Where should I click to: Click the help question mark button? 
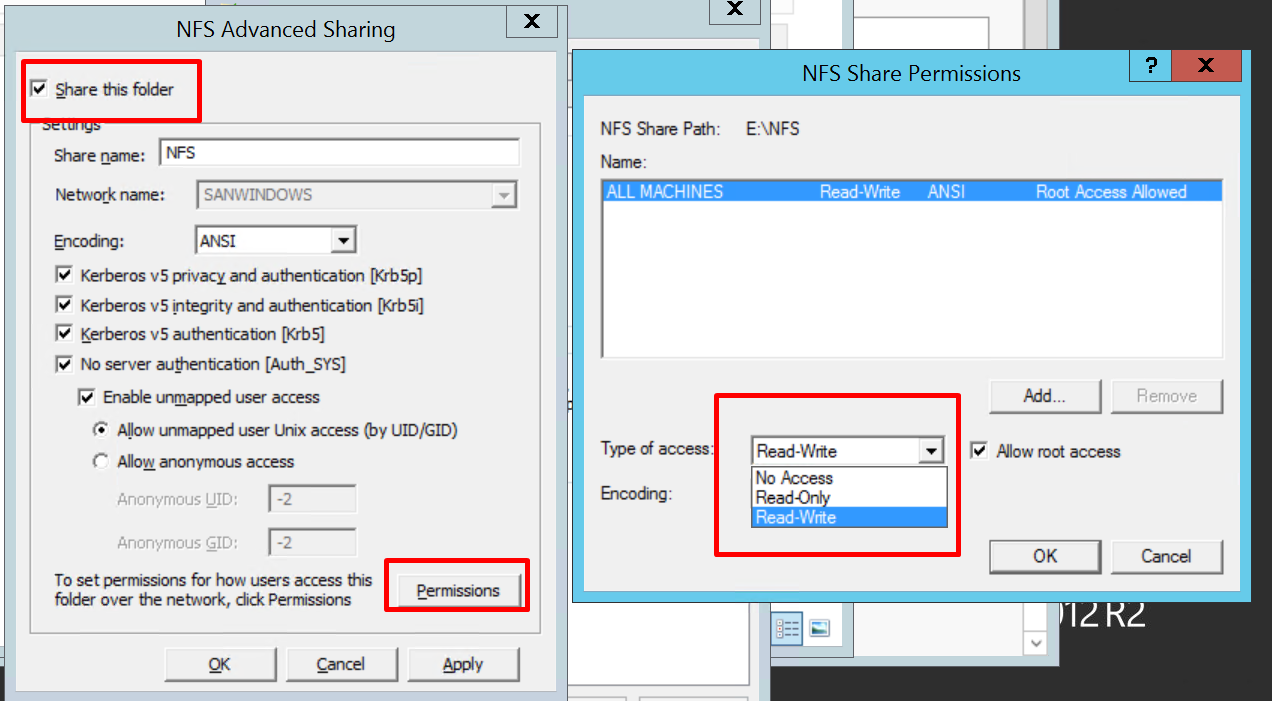[x=1151, y=66]
